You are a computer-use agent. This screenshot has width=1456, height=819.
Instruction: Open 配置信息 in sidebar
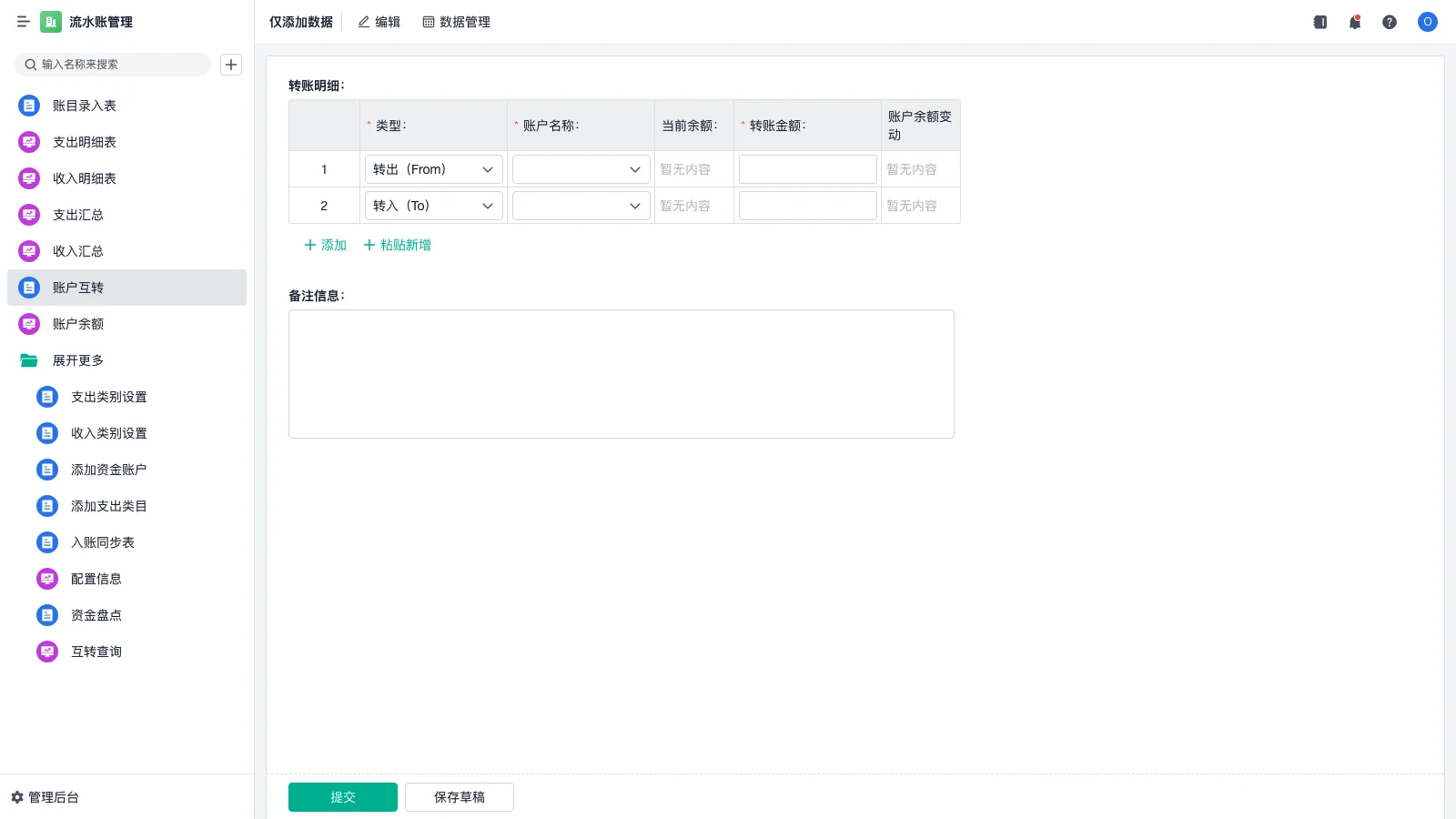[x=126, y=579]
